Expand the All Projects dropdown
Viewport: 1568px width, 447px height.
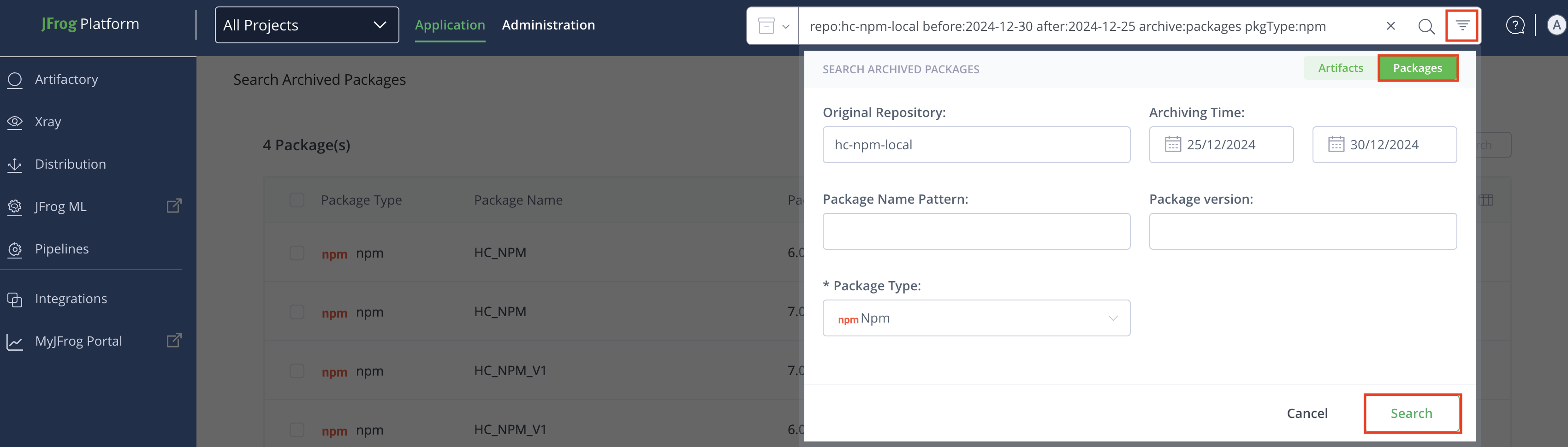coord(307,25)
